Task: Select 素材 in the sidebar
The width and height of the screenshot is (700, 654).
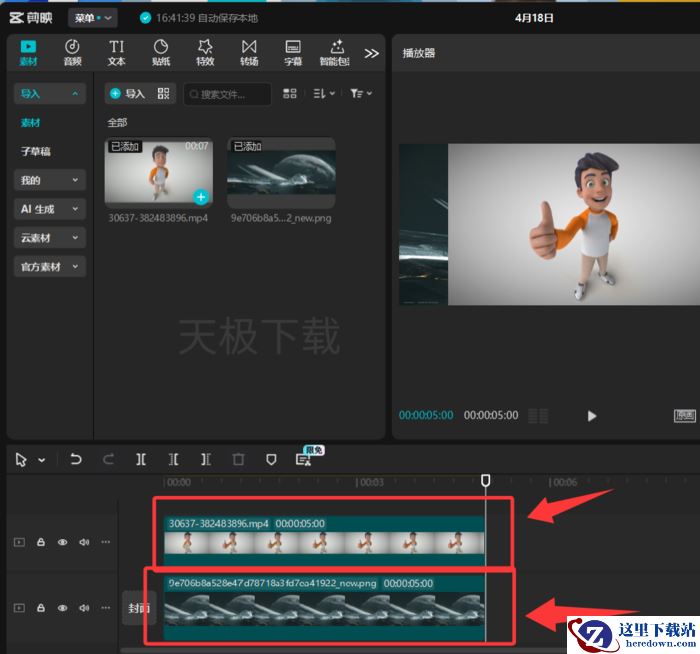Action: (30, 122)
